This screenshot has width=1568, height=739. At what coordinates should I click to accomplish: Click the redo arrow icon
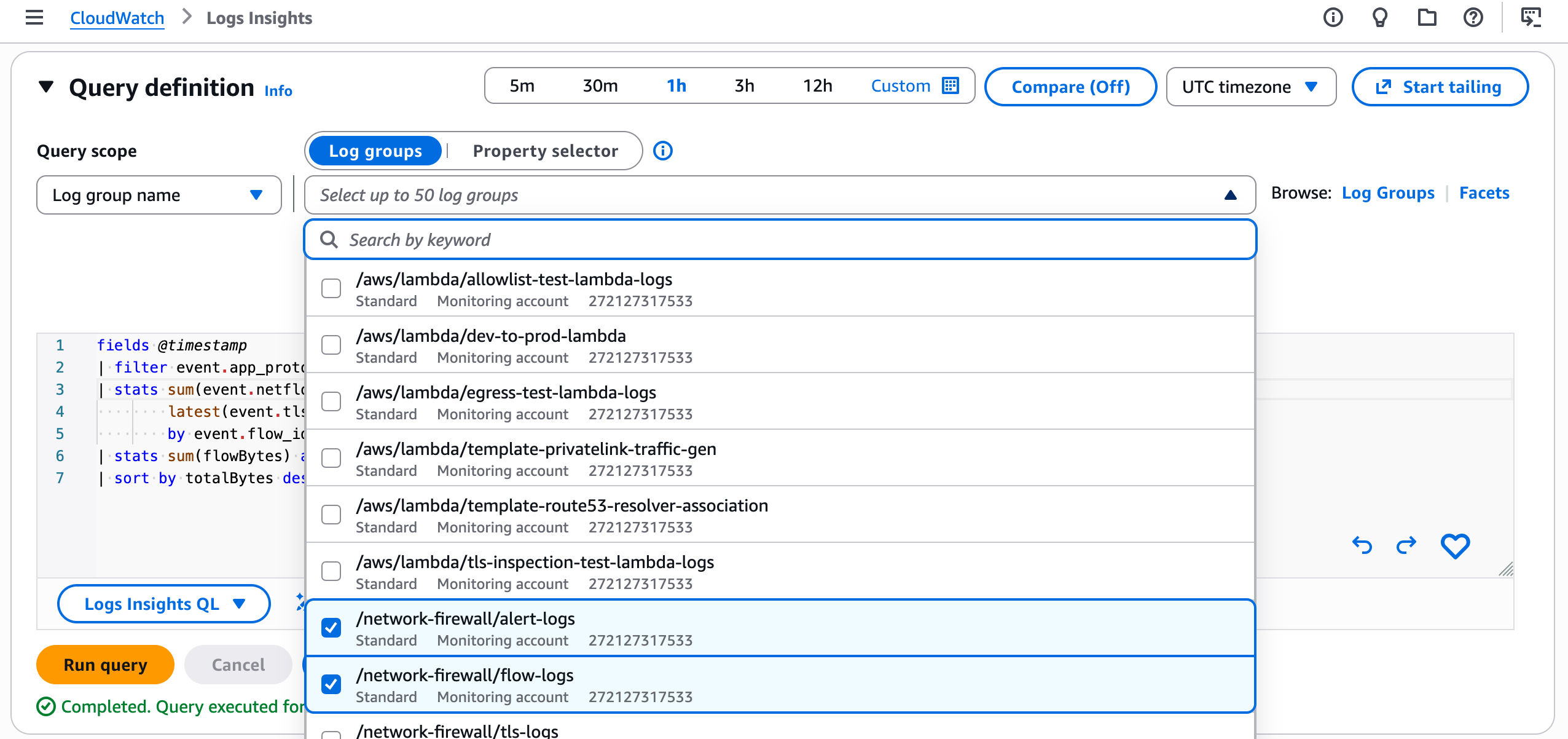pos(1406,545)
